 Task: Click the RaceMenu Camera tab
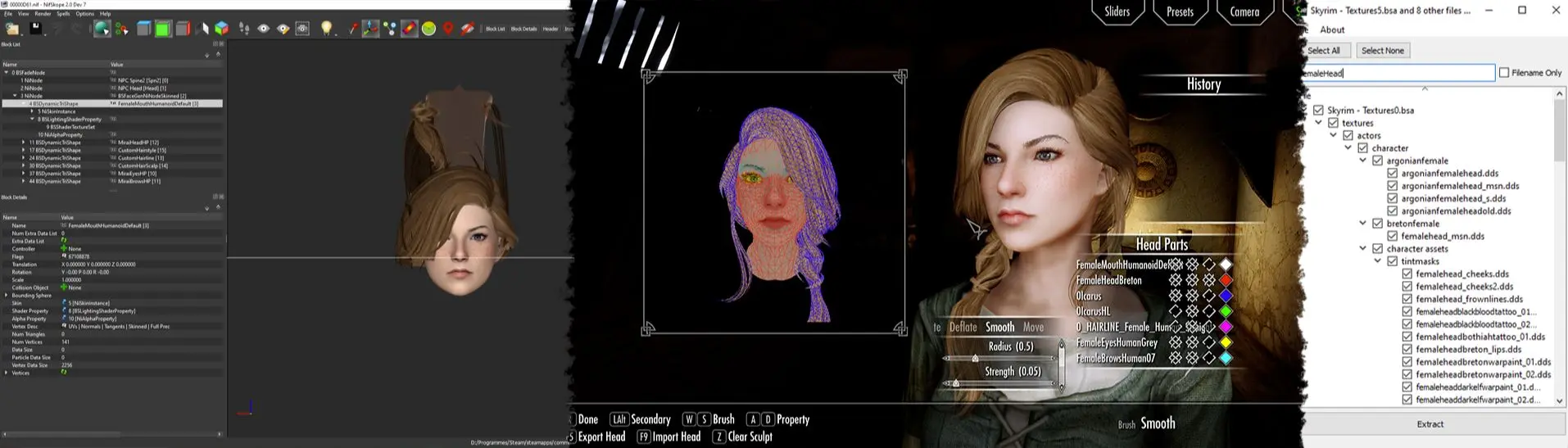(1244, 11)
